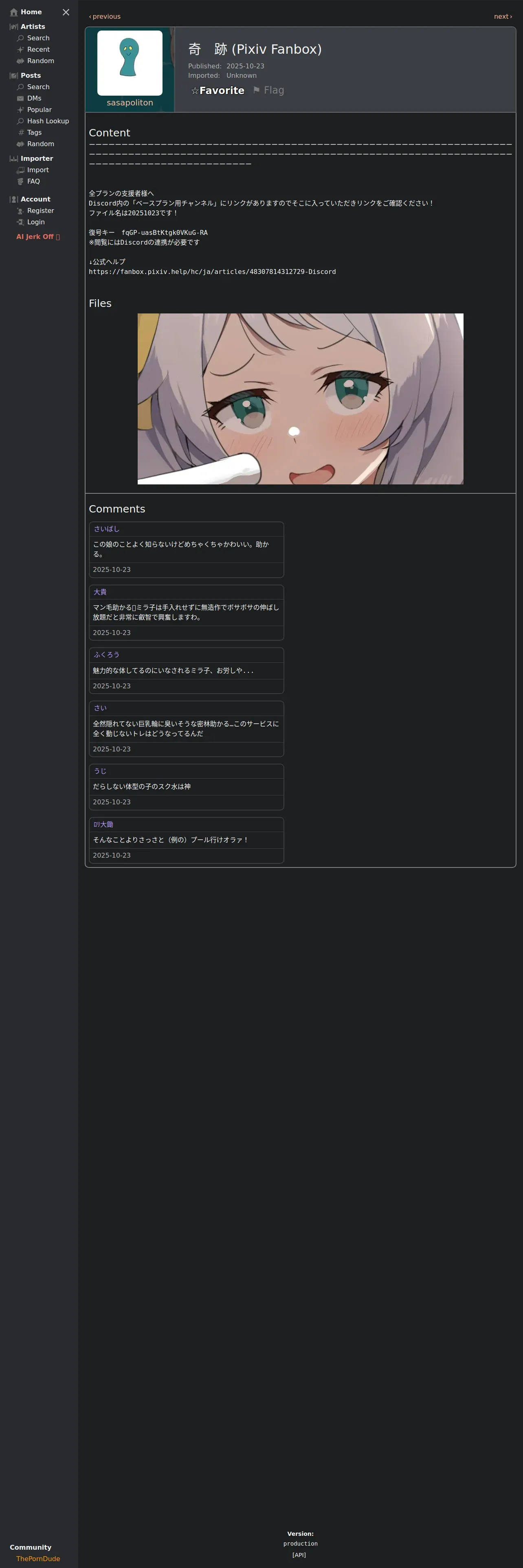Click the Recent artists sparkle icon
This screenshot has width=523, height=1568.
pos(21,50)
